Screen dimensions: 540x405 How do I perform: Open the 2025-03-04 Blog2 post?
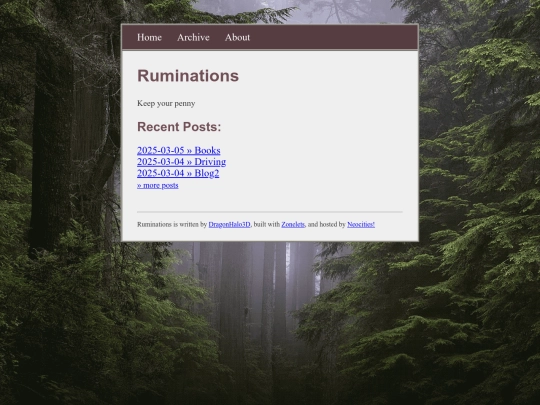click(178, 173)
